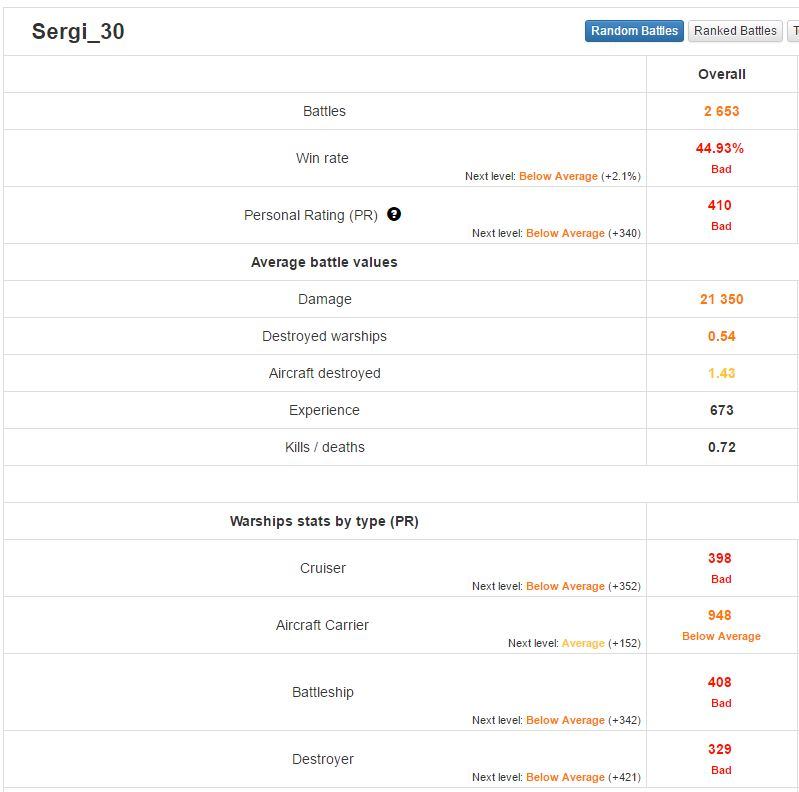
Task: Select the Battles count 2 653
Action: click(722, 111)
